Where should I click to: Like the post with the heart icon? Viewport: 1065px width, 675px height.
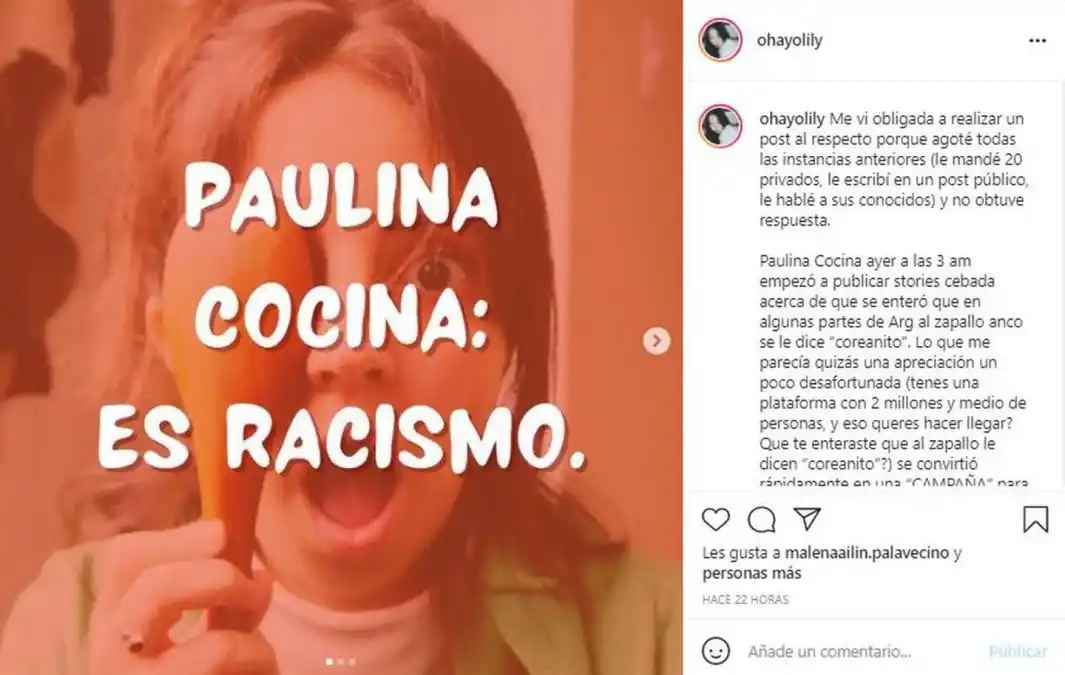pyautogui.click(x=715, y=520)
